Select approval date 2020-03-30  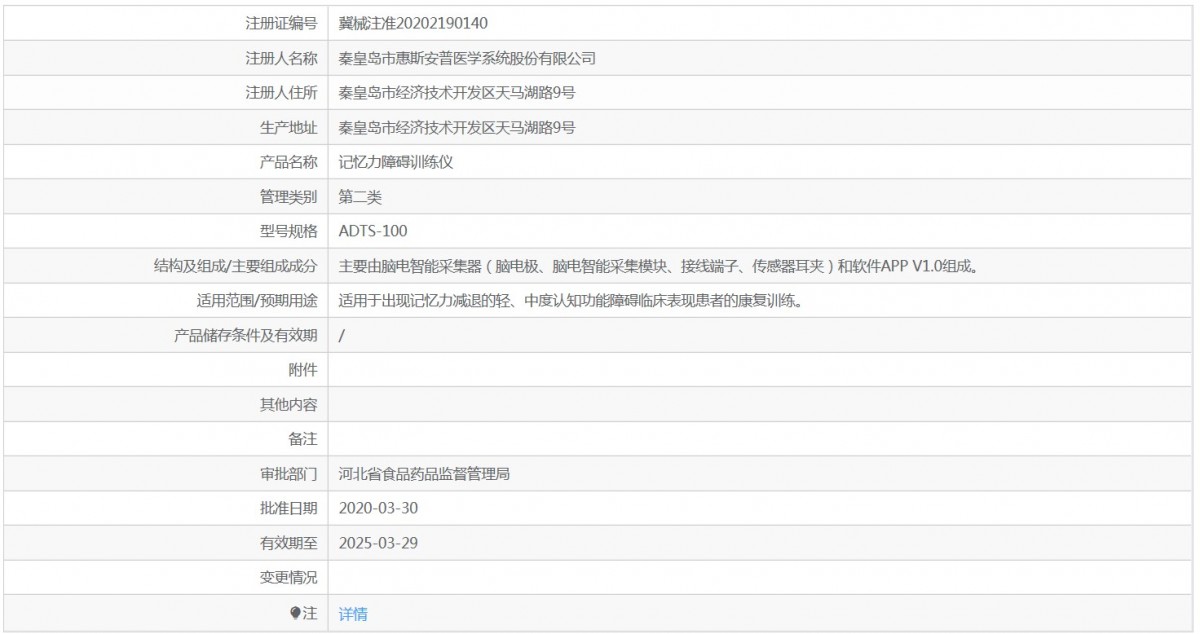click(x=378, y=508)
